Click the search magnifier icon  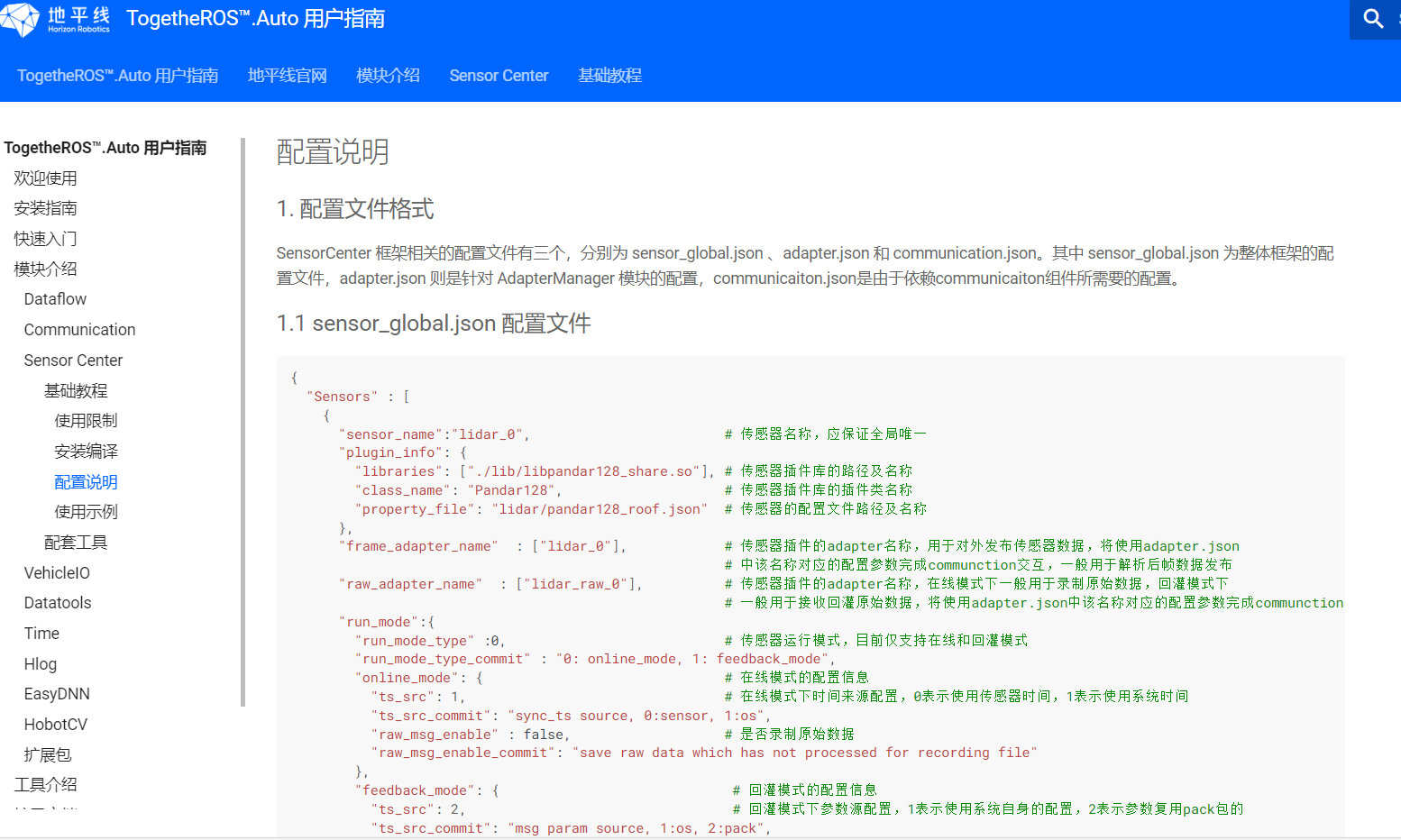pyautogui.click(x=1373, y=19)
